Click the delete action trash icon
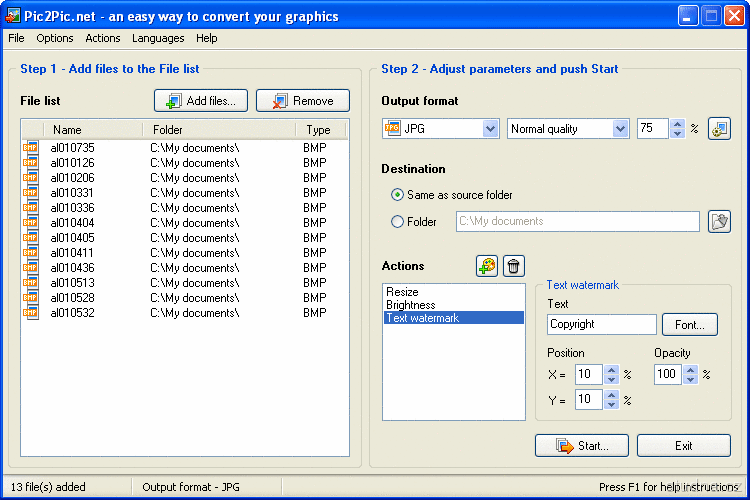 click(513, 266)
